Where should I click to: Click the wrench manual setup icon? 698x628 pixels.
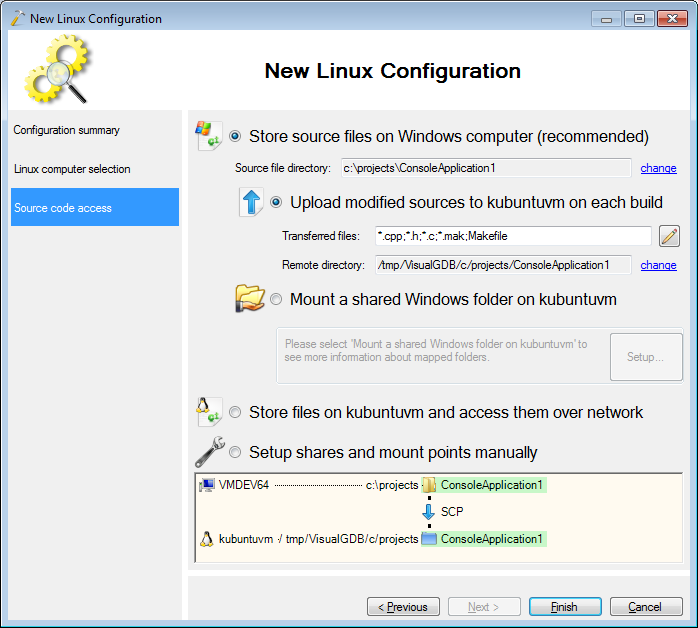point(210,452)
